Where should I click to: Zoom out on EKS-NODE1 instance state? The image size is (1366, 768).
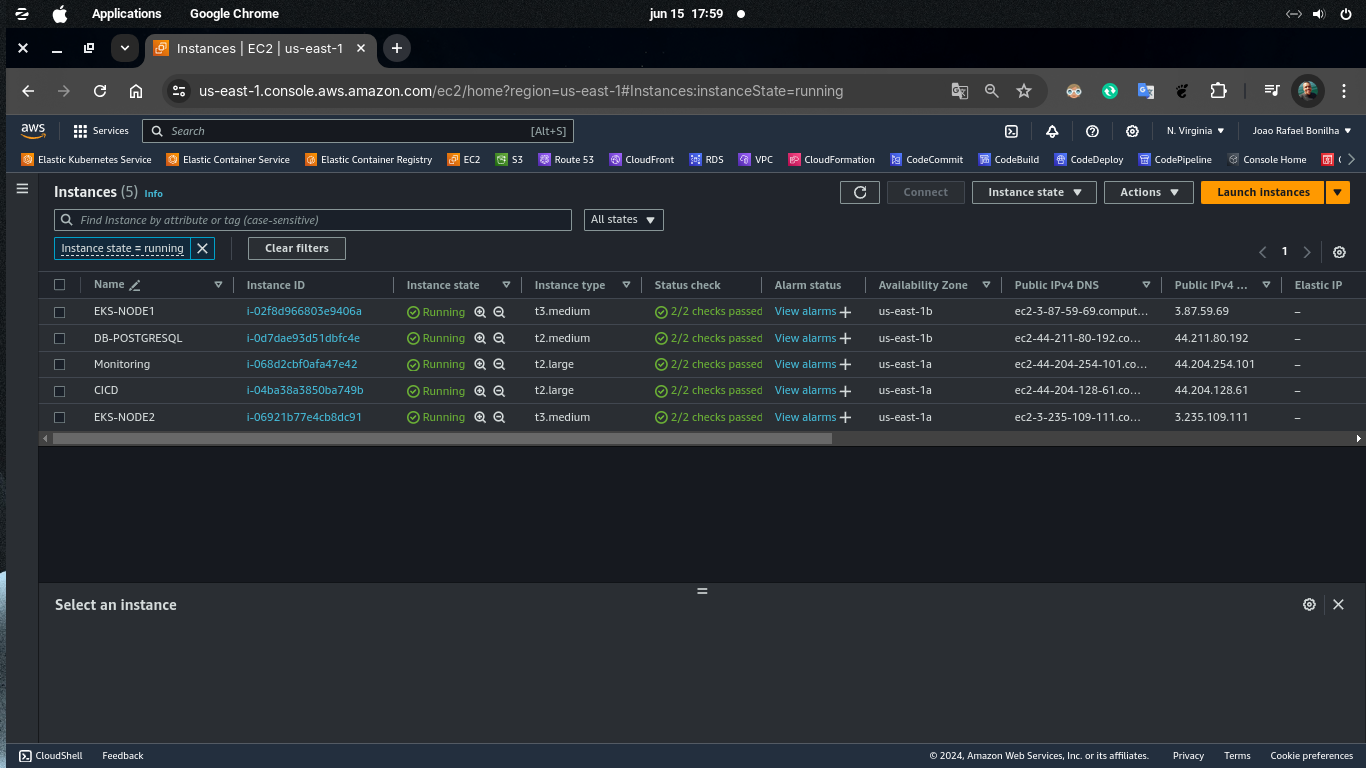click(x=499, y=312)
